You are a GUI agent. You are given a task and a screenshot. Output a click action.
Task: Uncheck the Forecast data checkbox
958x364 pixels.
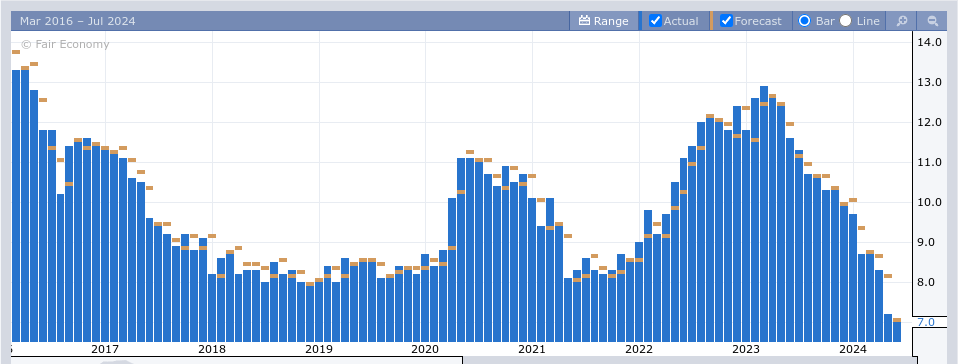pyautogui.click(x=726, y=21)
